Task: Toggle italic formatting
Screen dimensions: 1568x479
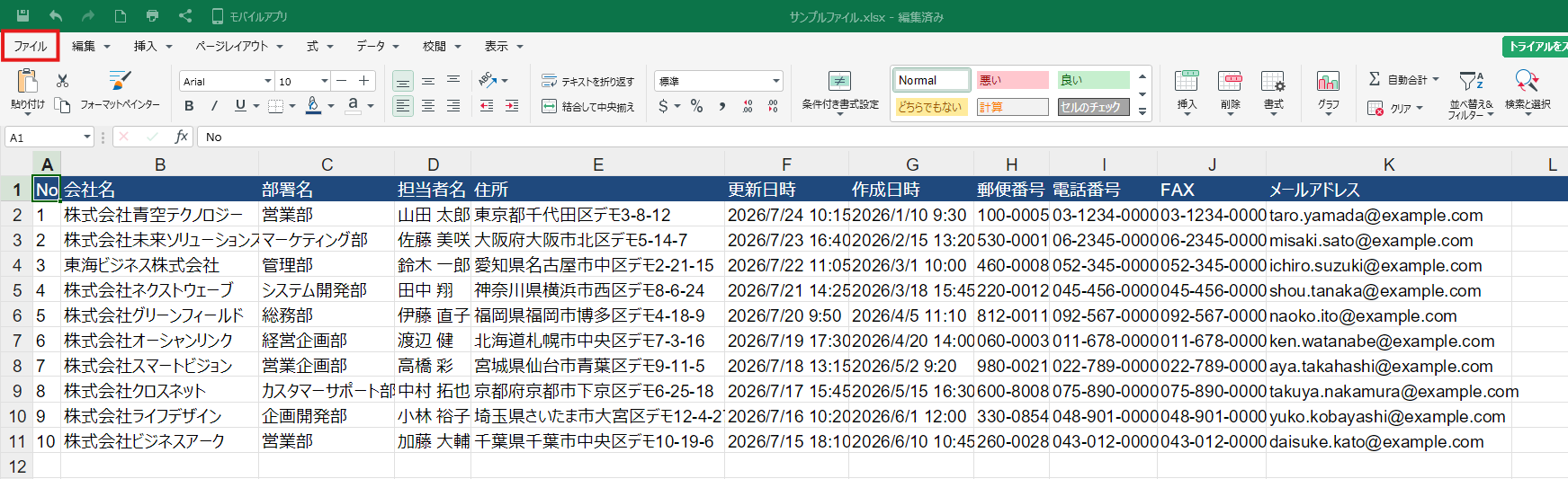Action: (214, 106)
